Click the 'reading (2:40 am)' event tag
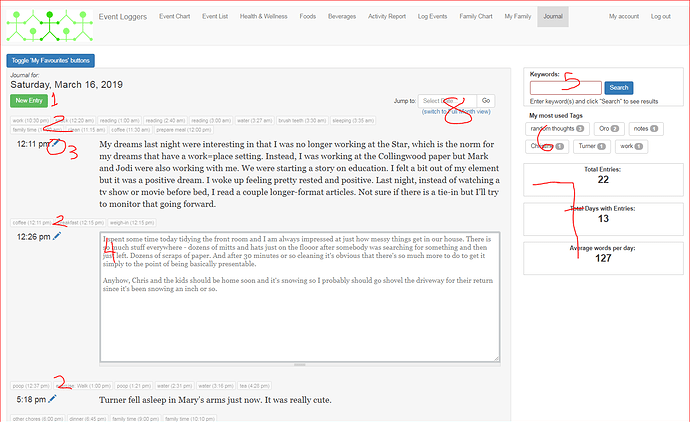 tap(165, 121)
